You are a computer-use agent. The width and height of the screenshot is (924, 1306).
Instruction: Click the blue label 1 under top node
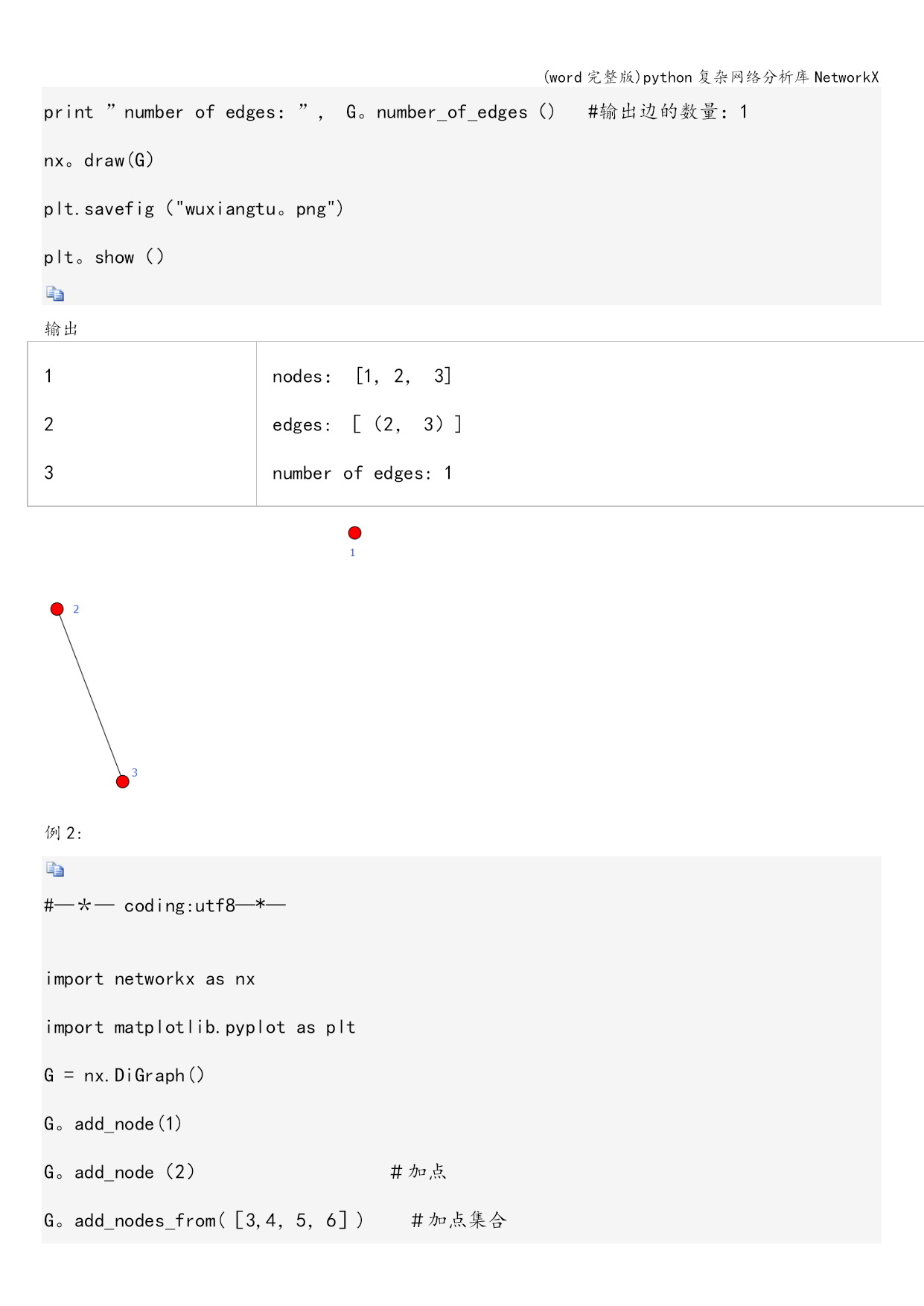pos(353,553)
